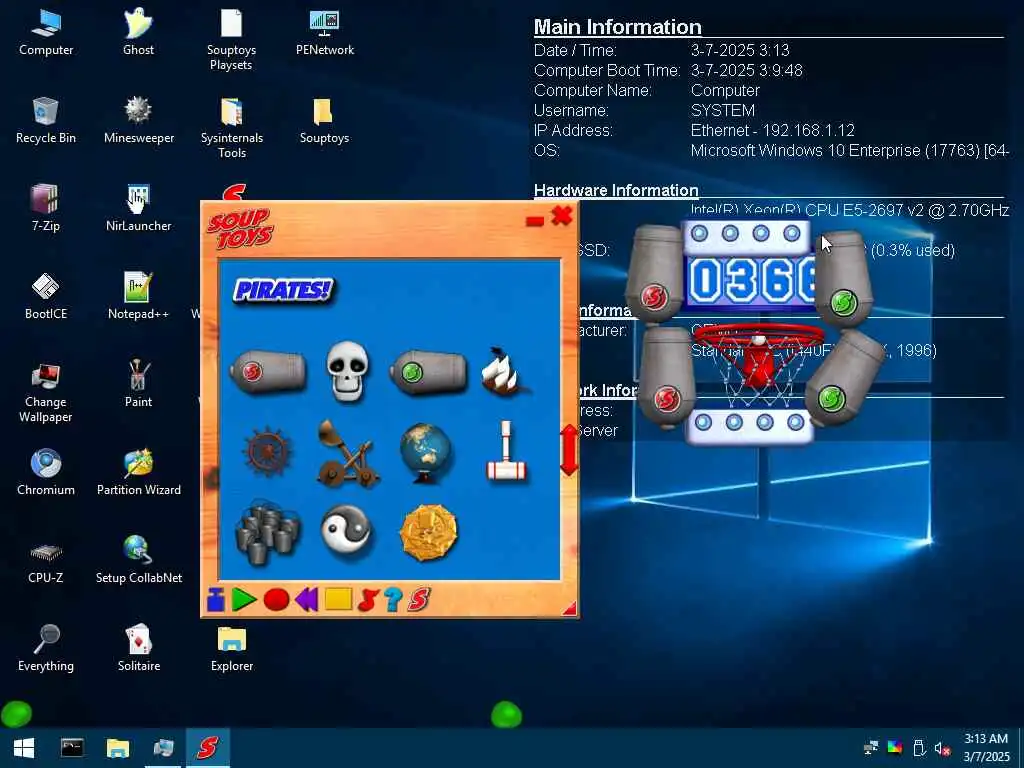The image size is (1024, 768).
Task: Open the Chromium desktop icon
Action: click(x=46, y=473)
